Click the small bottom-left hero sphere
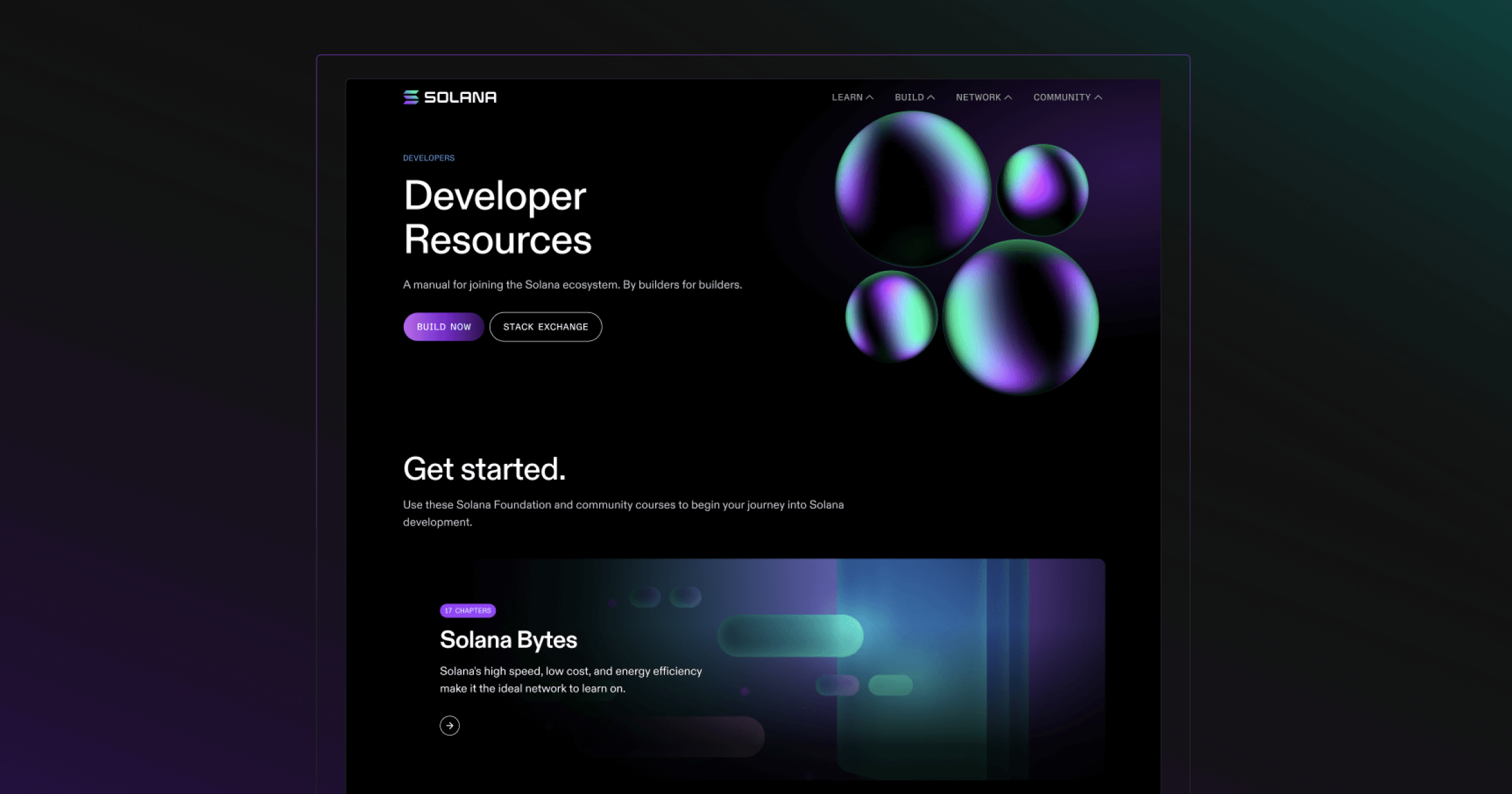Image resolution: width=1512 pixels, height=794 pixels. click(891, 316)
